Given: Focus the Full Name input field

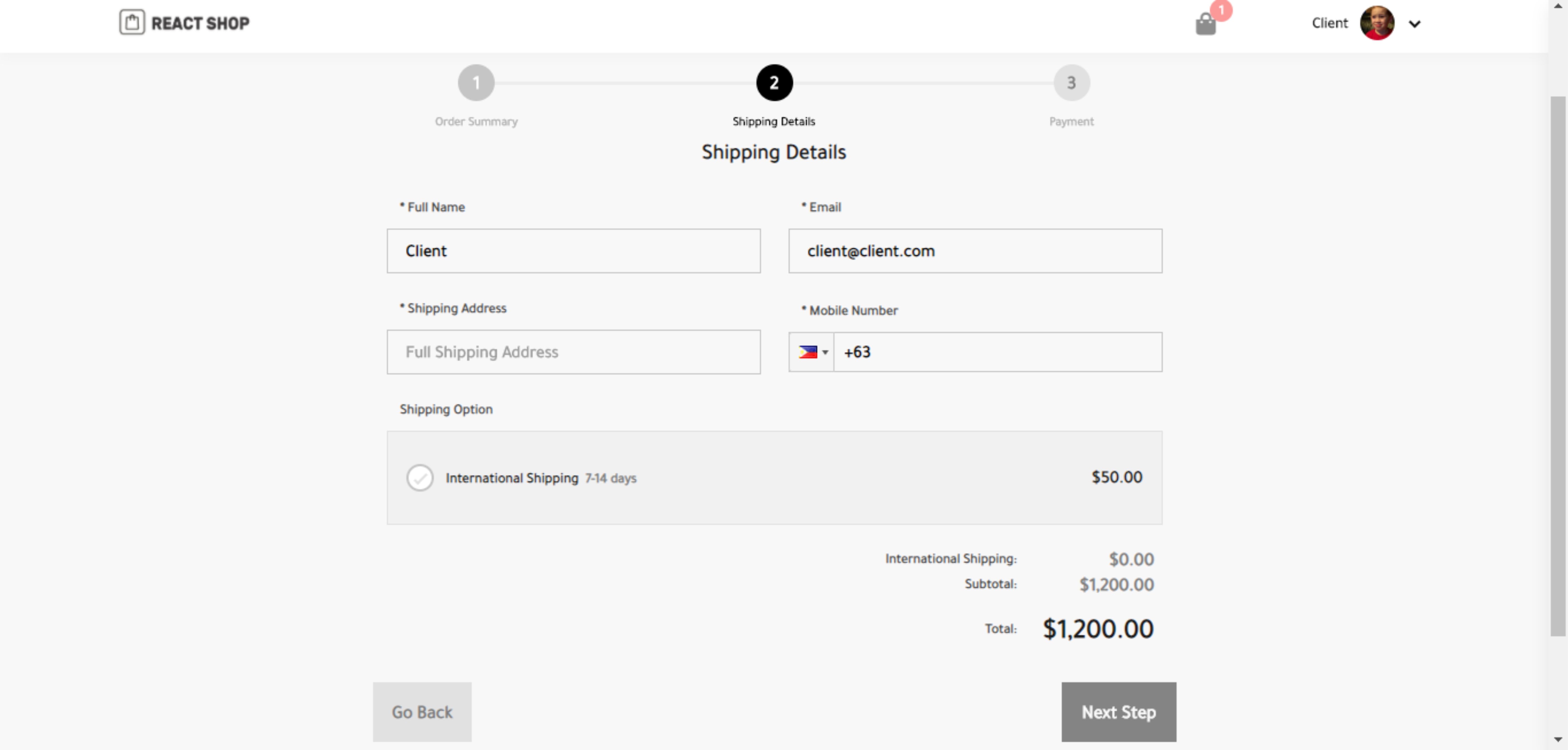Looking at the screenshot, I should pyautogui.click(x=573, y=251).
